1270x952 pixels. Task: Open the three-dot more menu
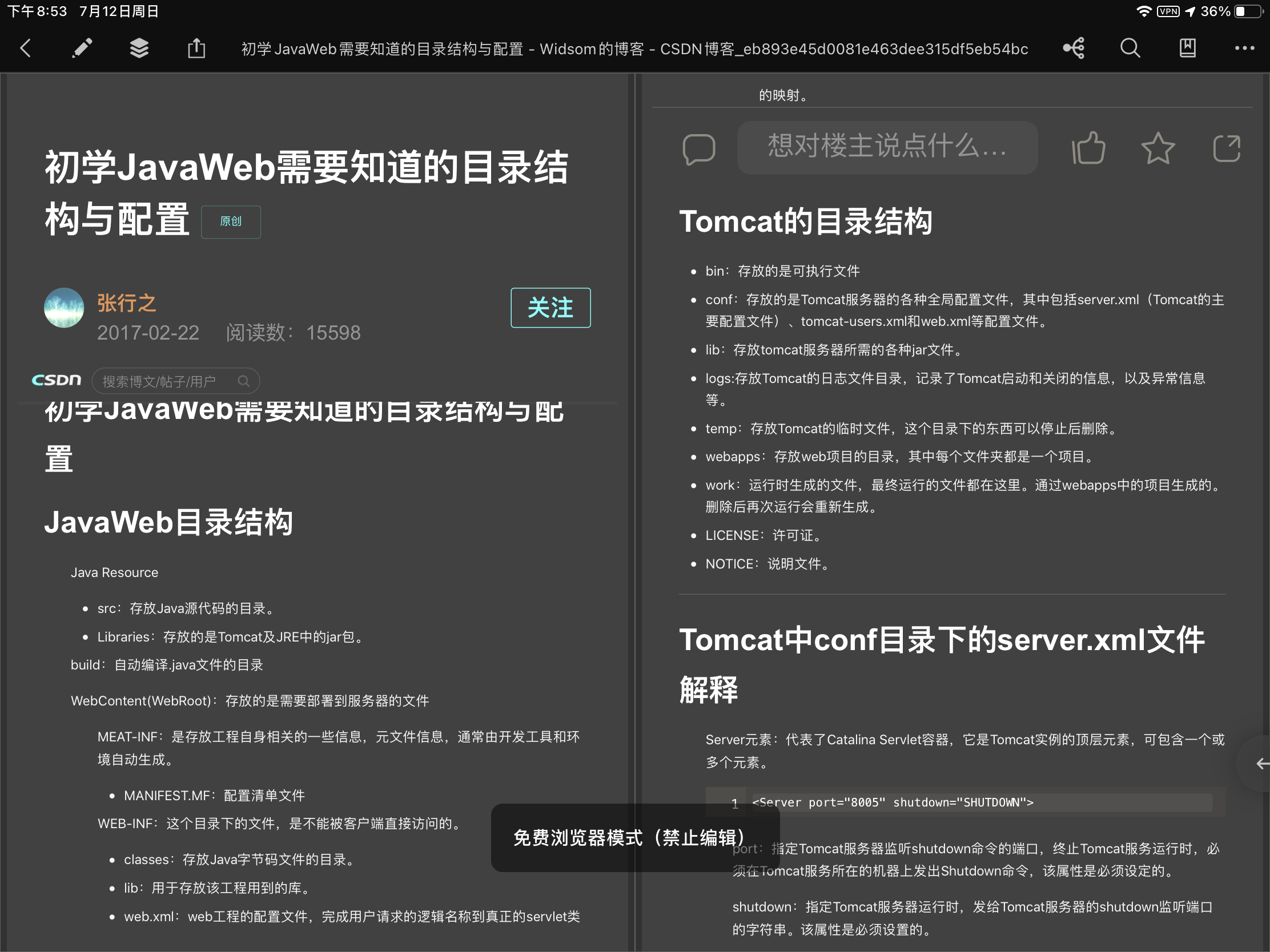(x=1244, y=48)
